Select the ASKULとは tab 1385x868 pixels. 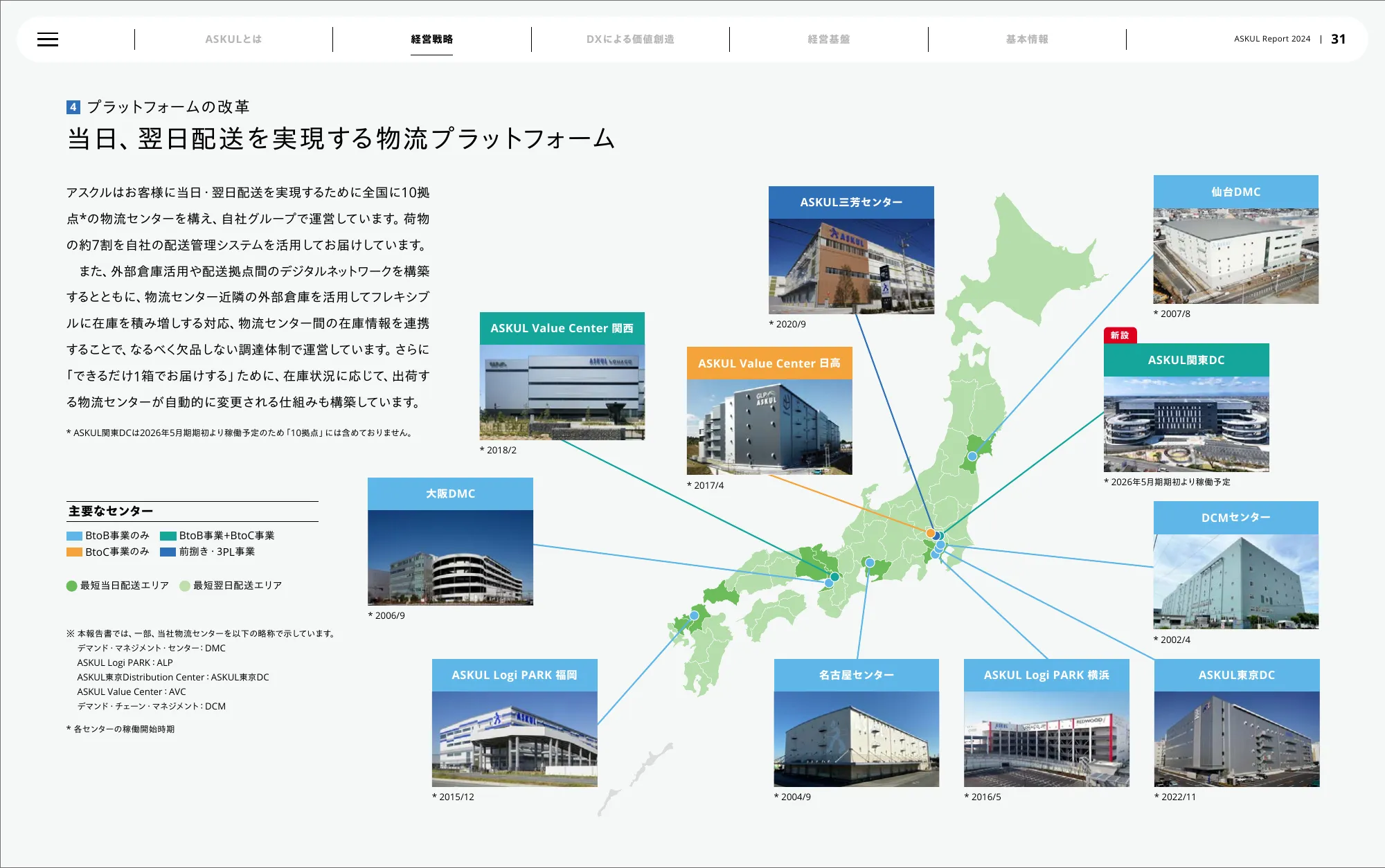point(233,39)
